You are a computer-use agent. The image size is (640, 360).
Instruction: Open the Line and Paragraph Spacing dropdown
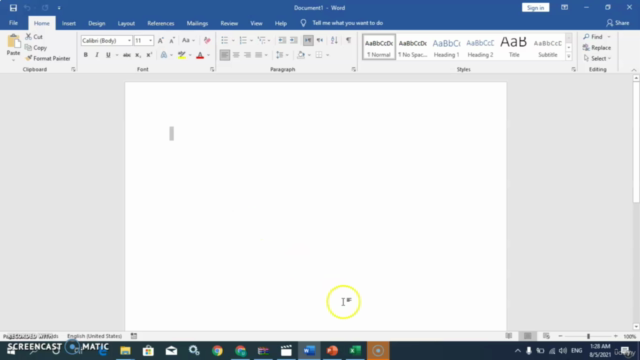[x=282, y=55]
